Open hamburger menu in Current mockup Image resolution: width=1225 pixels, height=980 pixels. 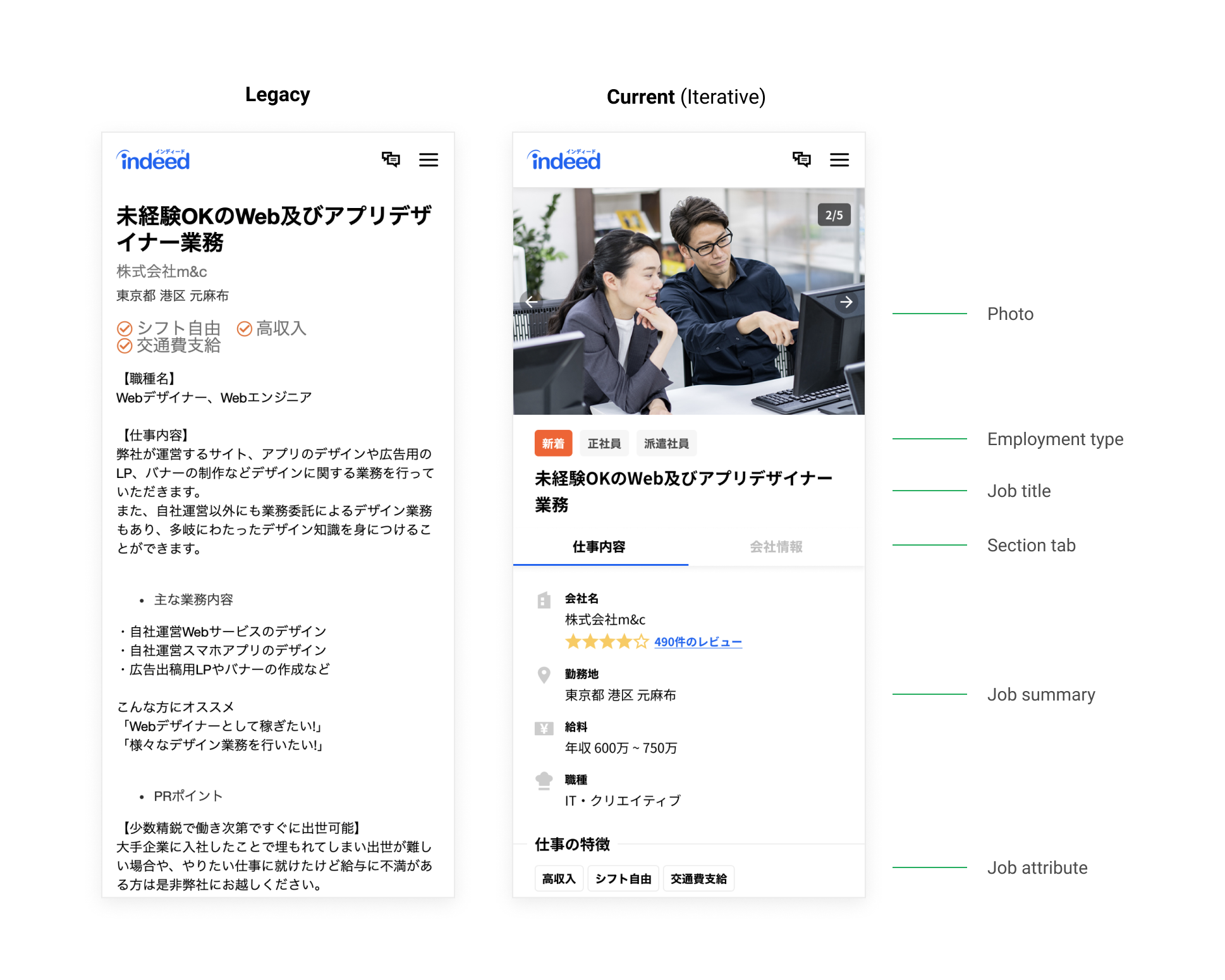(839, 160)
